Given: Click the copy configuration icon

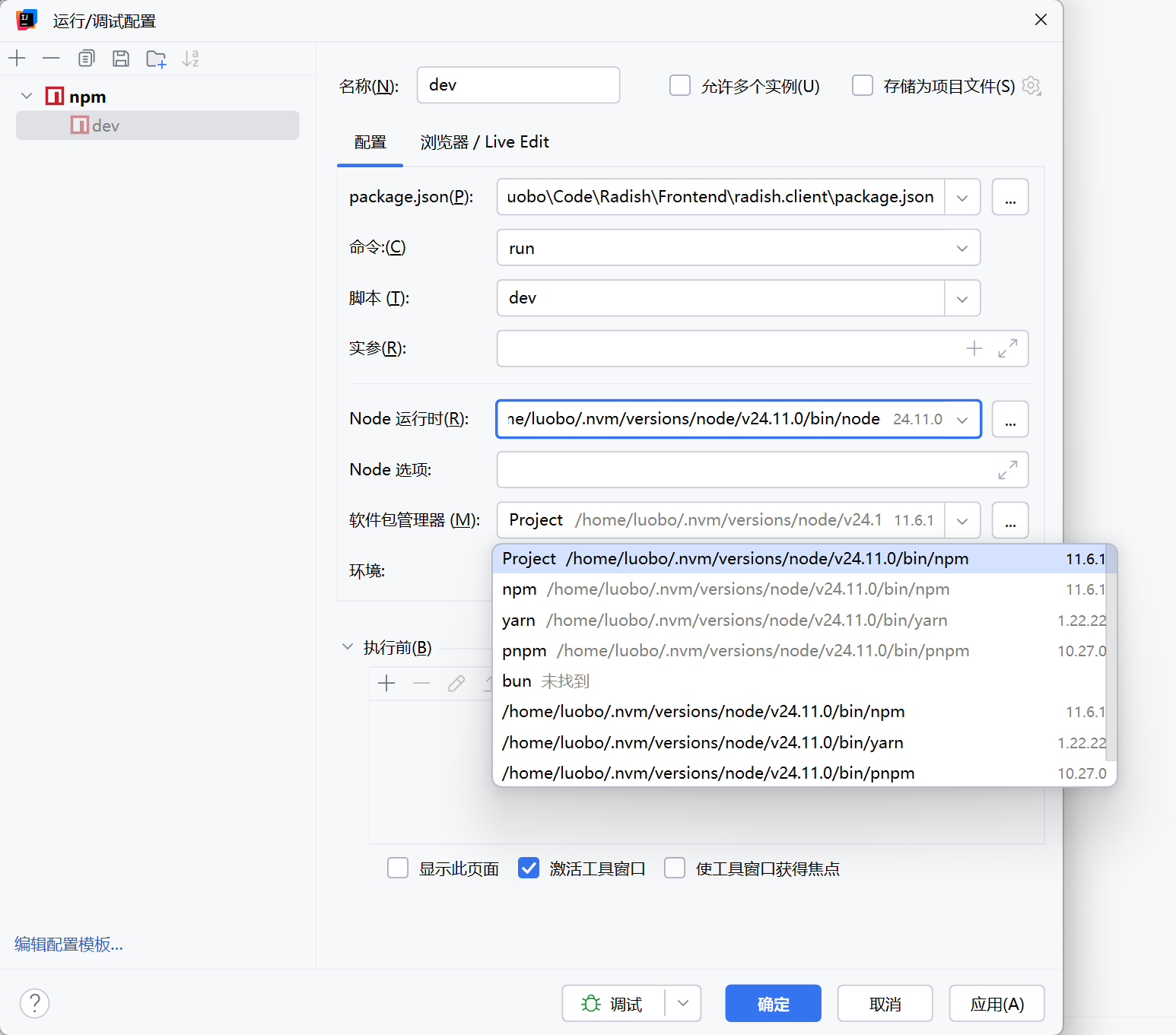Looking at the screenshot, I should click(x=86, y=59).
